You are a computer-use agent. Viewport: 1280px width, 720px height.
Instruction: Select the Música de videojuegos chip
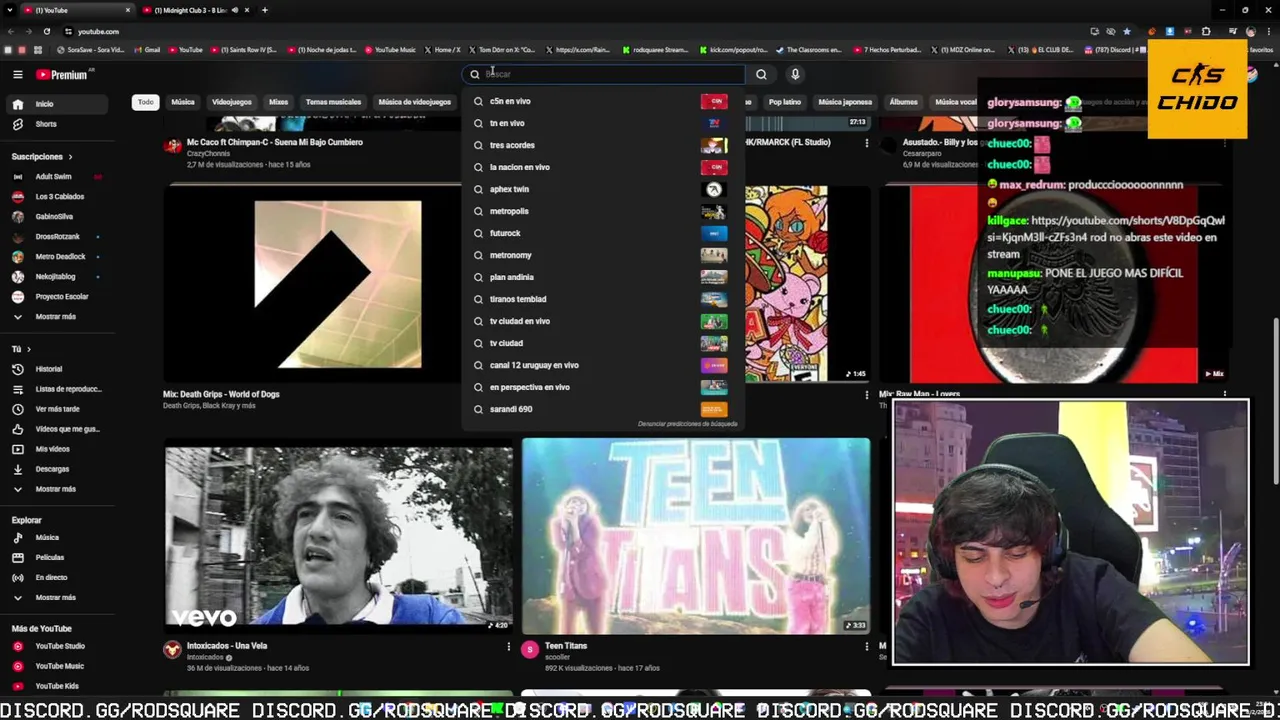(414, 102)
